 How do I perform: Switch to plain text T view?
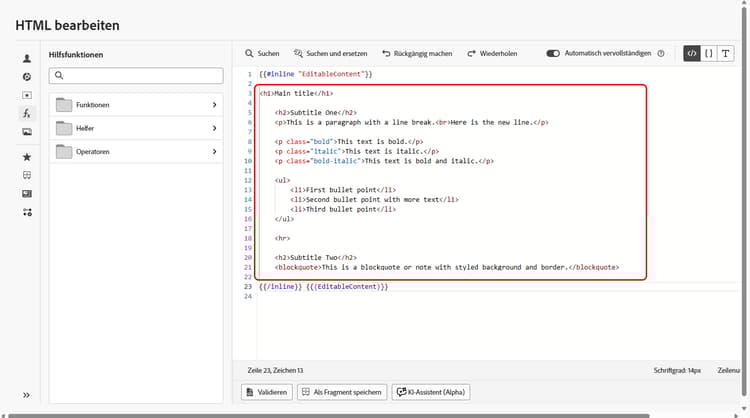coord(727,53)
